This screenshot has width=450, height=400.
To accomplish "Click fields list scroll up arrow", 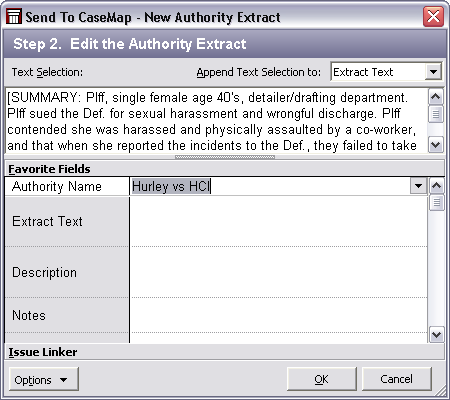I will point(436,186).
